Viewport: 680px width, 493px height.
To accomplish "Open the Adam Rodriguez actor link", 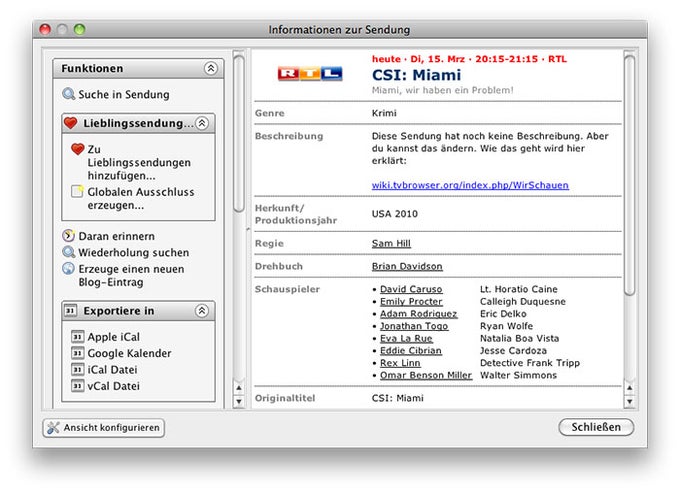I will (x=418, y=313).
